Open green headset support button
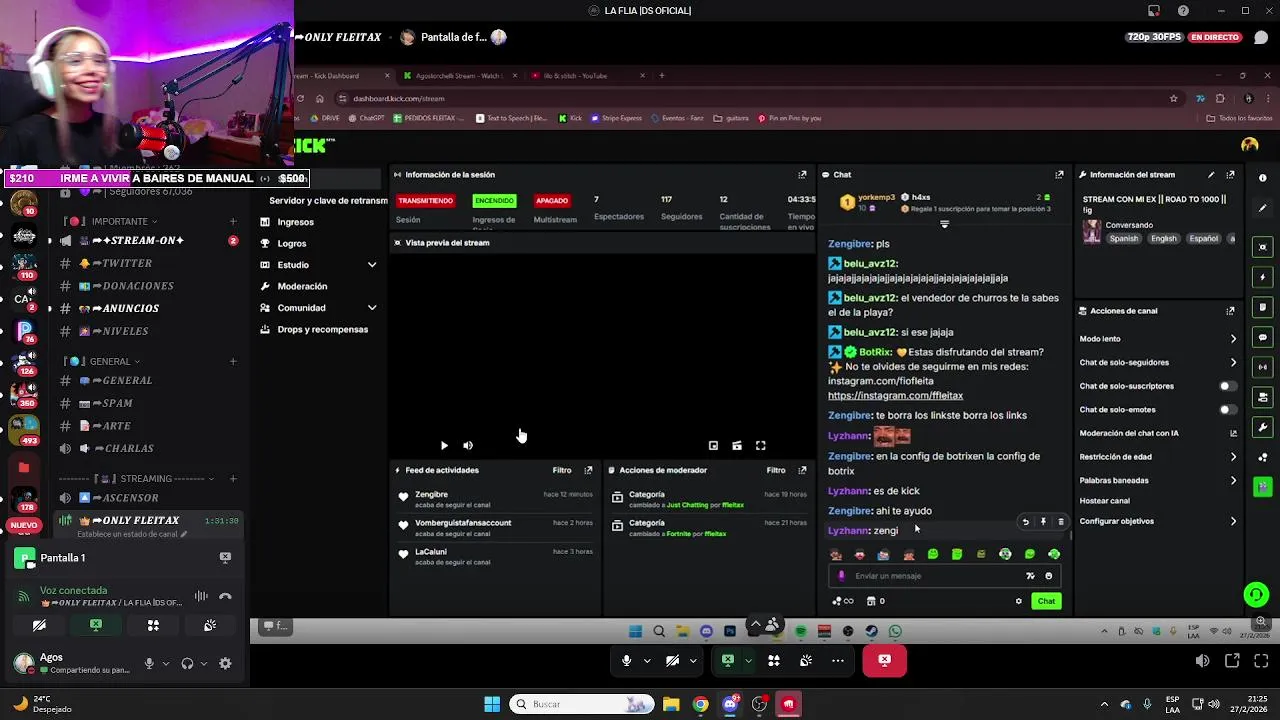The width and height of the screenshot is (1280, 720). (1256, 595)
